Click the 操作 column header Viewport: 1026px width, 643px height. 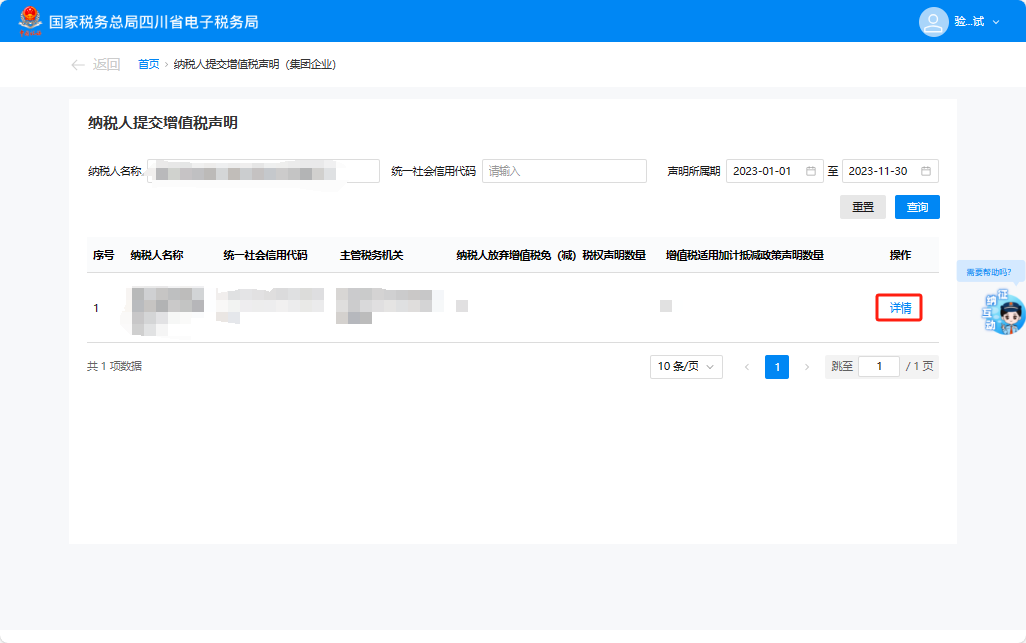(900, 255)
